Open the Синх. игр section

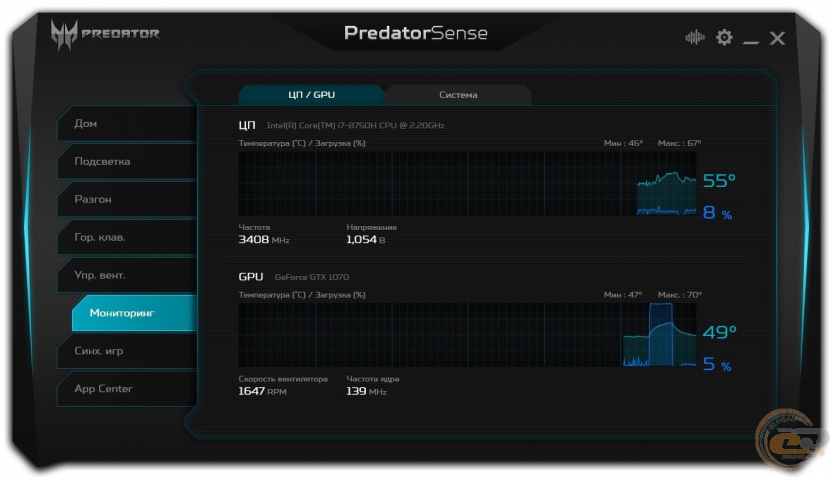(126, 351)
